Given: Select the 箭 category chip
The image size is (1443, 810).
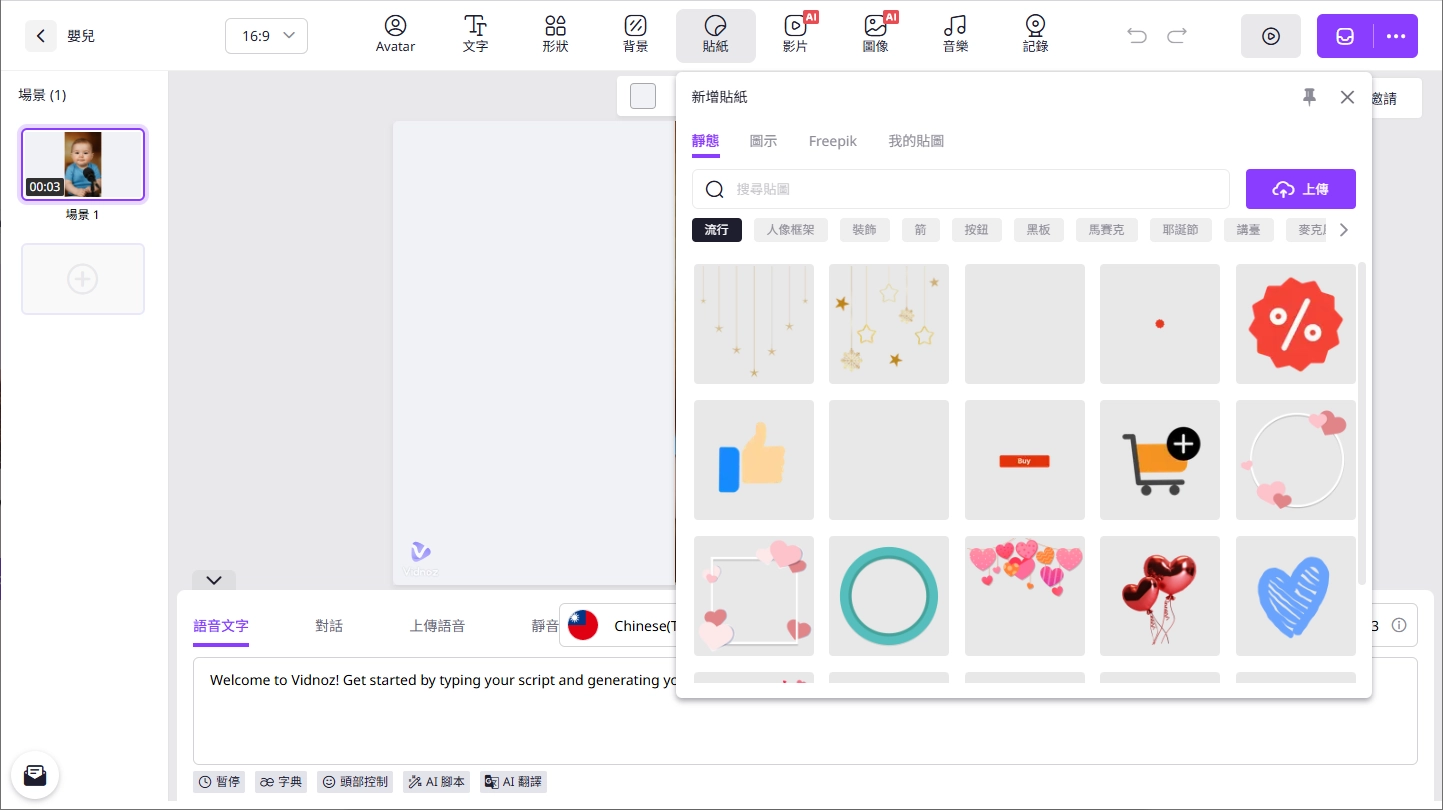Looking at the screenshot, I should tap(920, 230).
